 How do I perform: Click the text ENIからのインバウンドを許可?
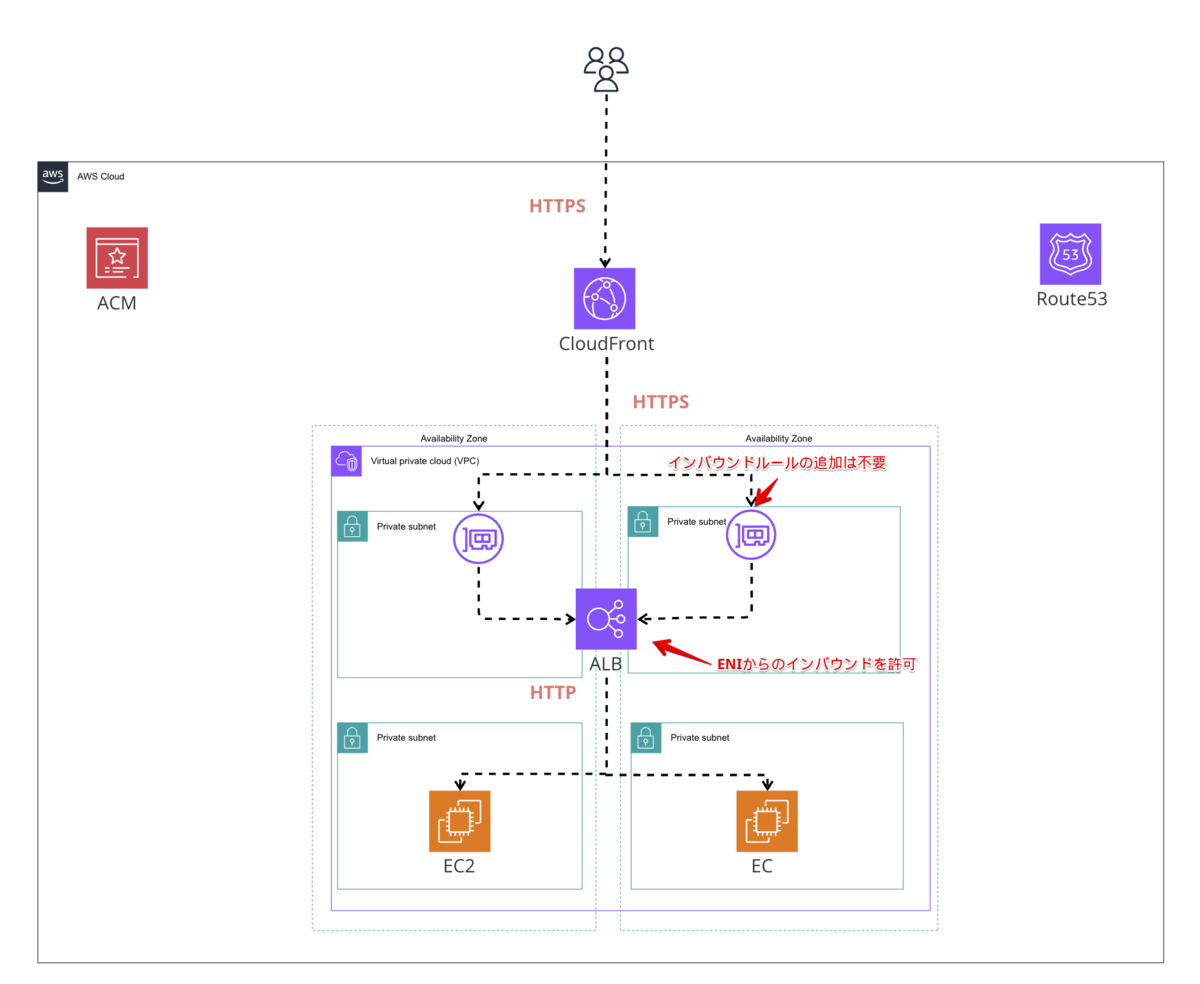tap(816, 663)
